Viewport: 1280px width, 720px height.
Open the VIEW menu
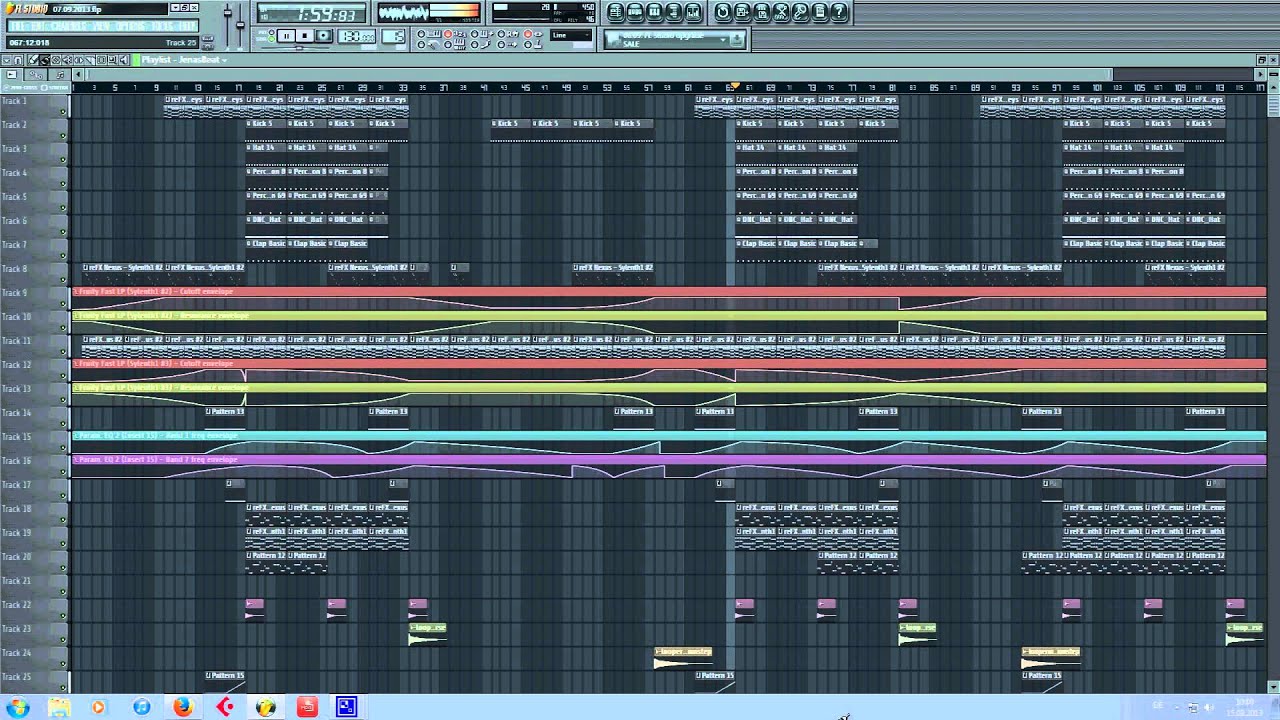[103, 26]
